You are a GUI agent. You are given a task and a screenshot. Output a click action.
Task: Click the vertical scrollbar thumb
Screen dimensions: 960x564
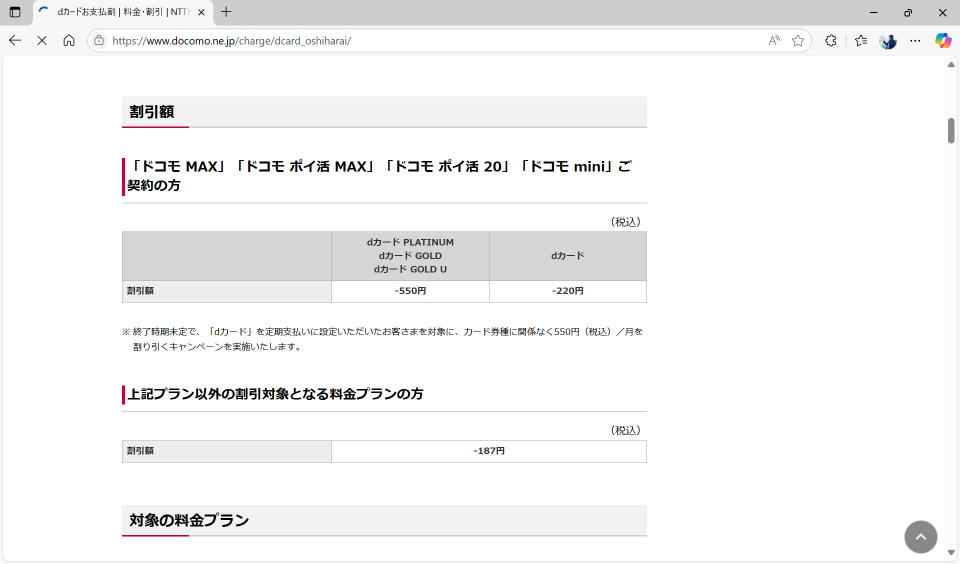point(951,130)
